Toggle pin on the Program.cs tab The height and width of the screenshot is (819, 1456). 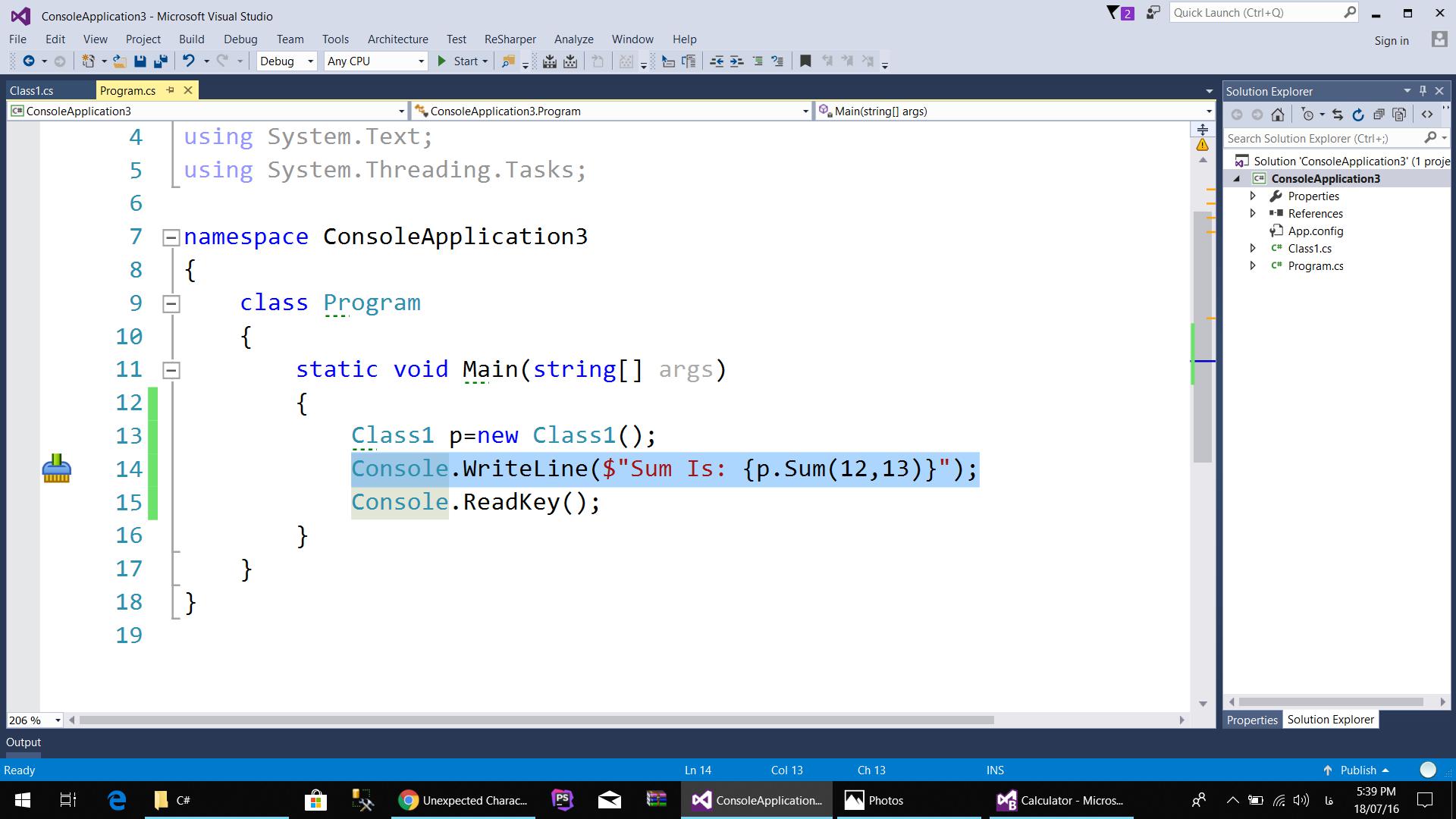click(x=170, y=90)
